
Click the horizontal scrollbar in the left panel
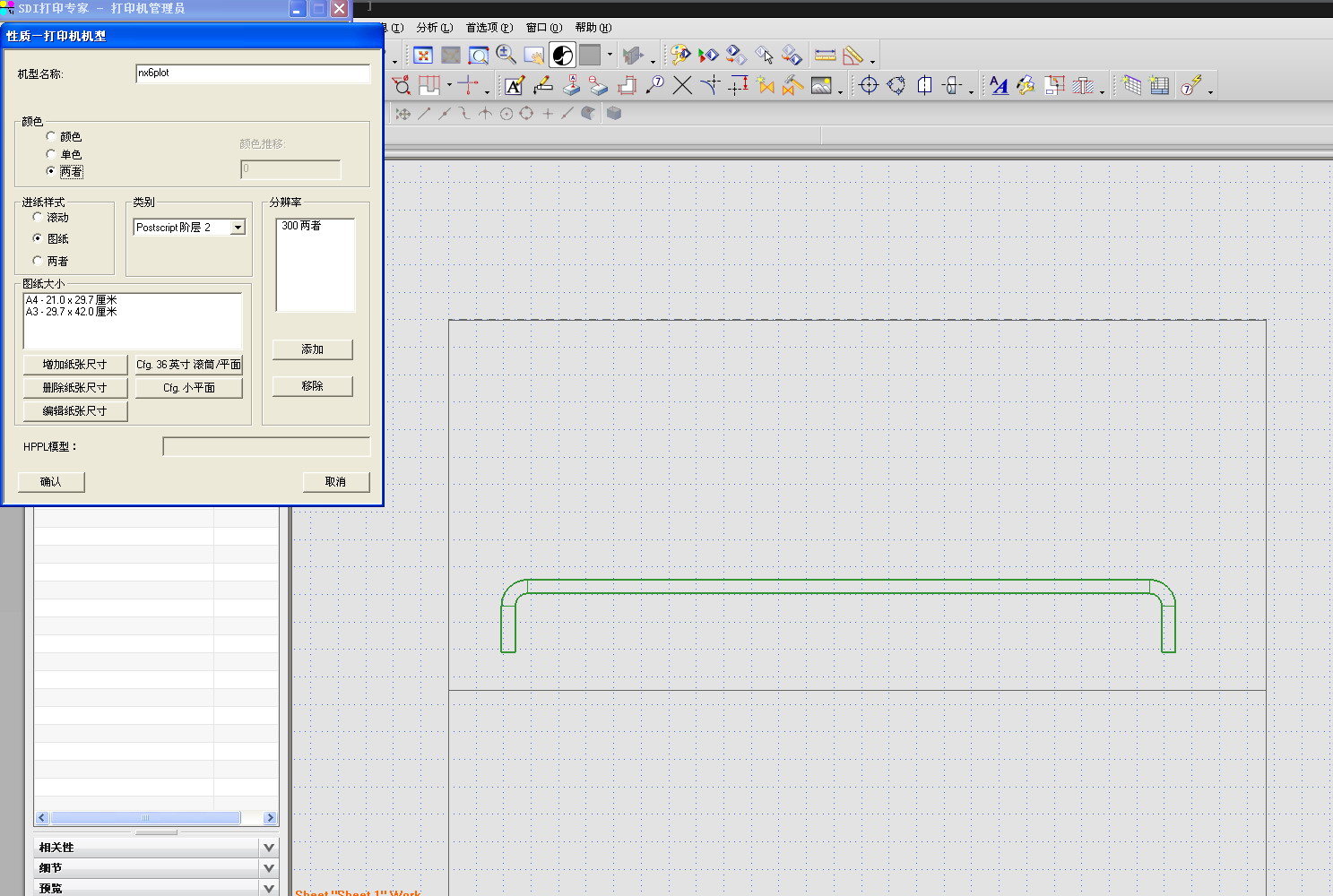pos(146,818)
